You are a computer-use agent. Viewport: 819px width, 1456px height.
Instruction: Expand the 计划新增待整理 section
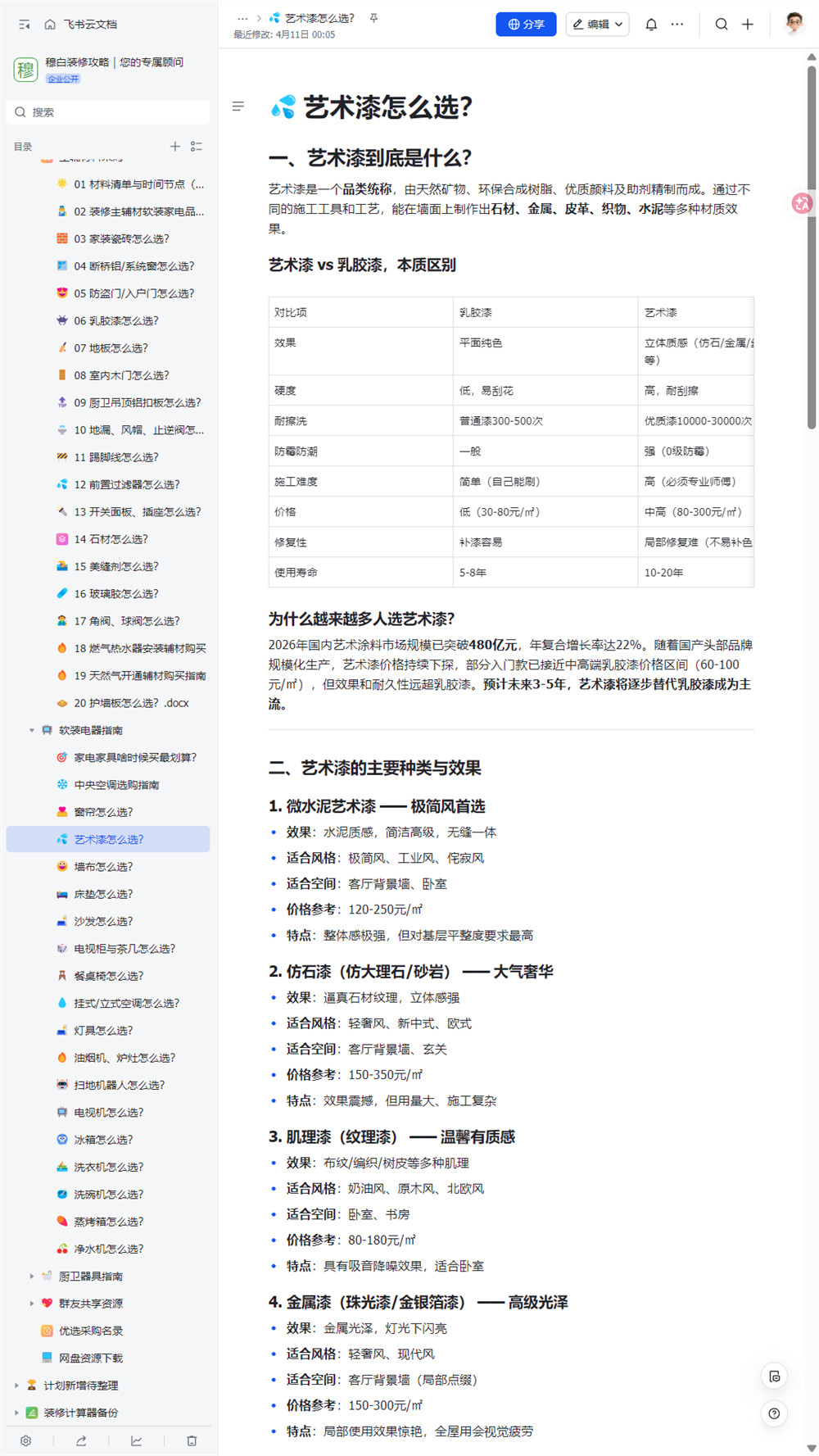pos(16,1385)
